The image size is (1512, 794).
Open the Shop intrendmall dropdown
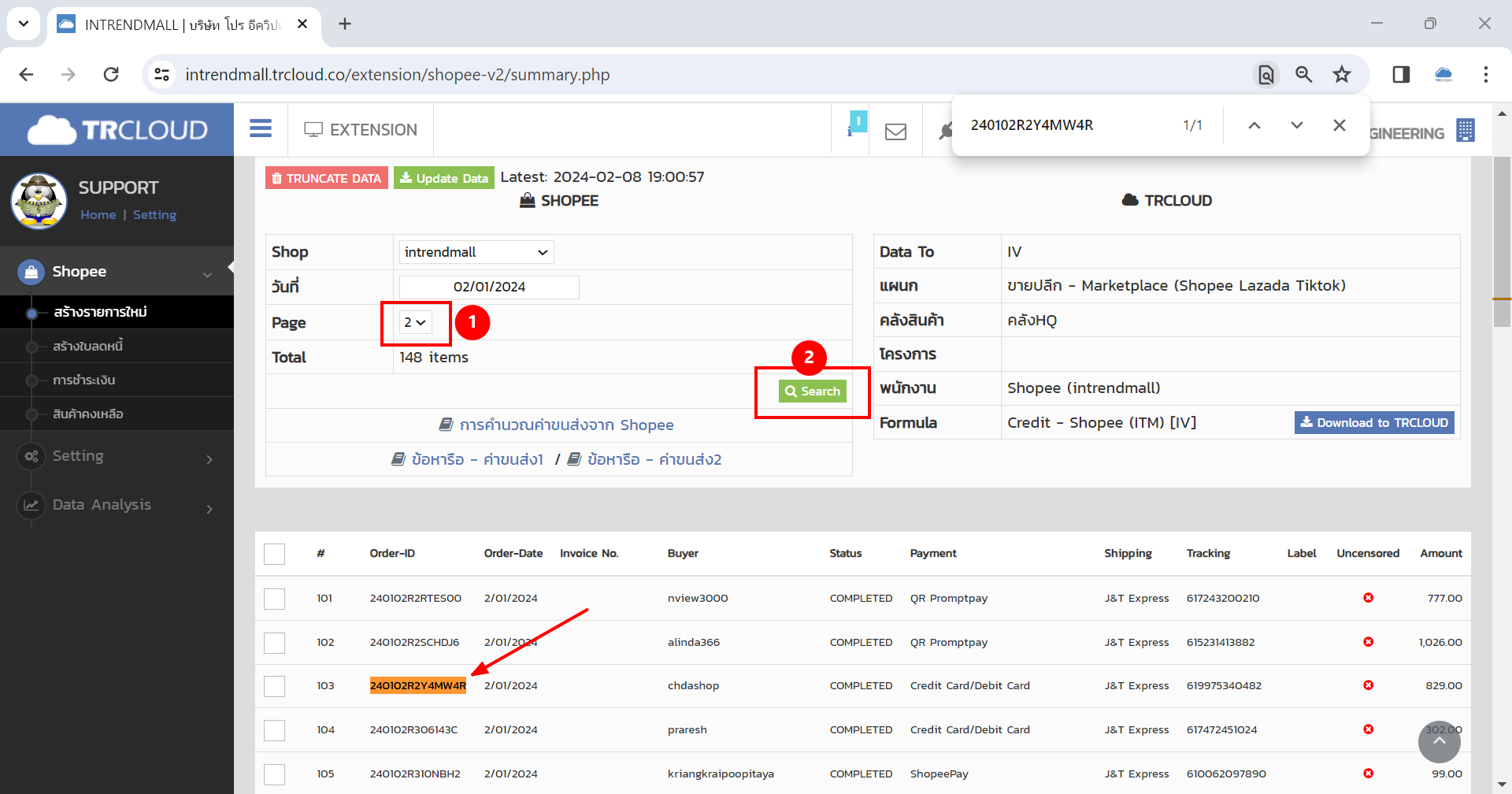point(476,252)
